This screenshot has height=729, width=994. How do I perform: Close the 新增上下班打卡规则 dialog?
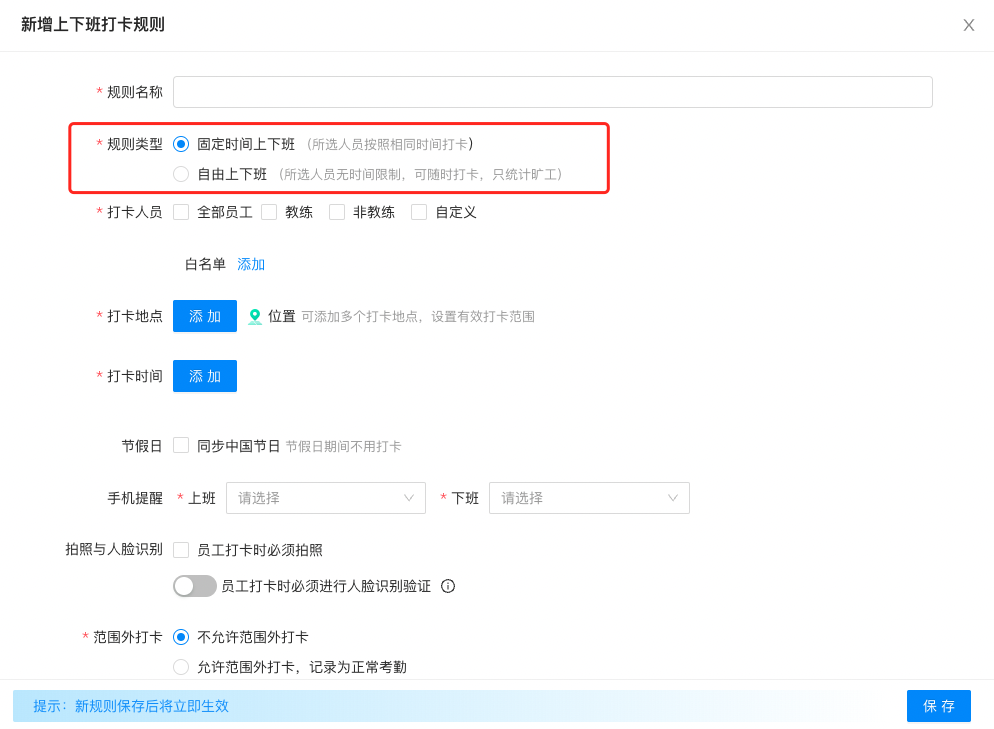tap(968, 25)
